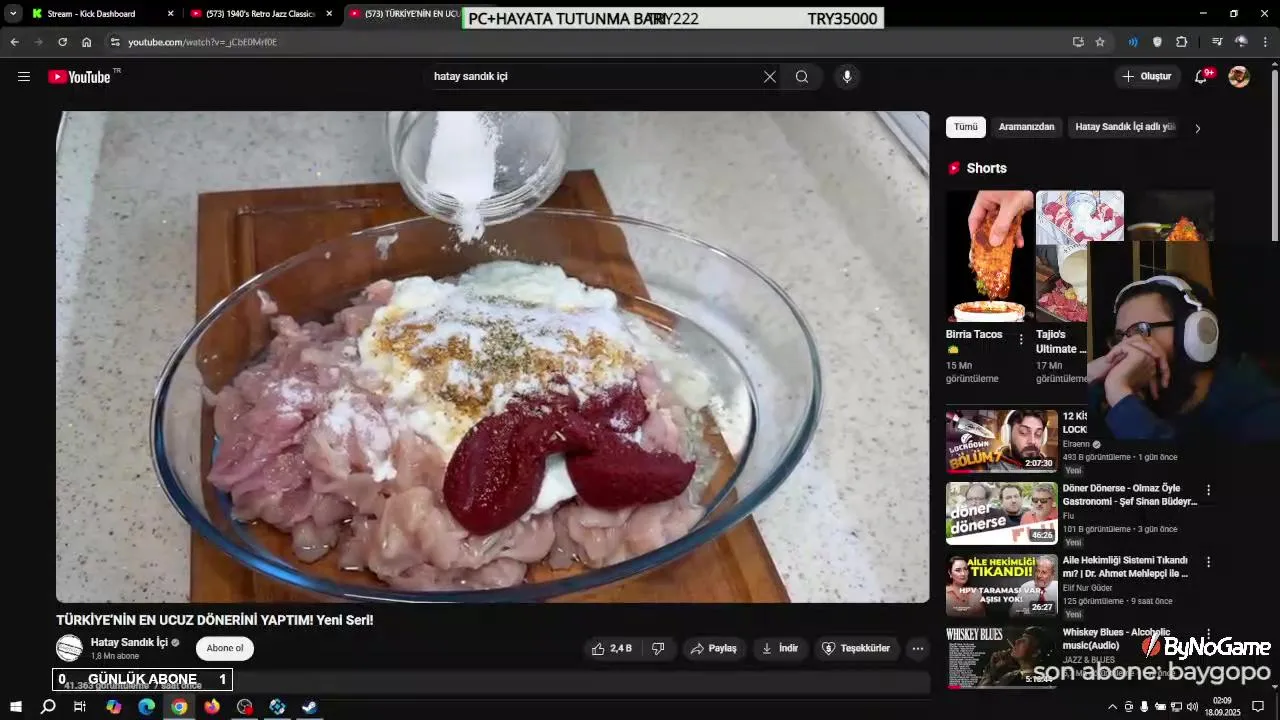Select the Hatay Sandık İçi adlı chip

(1125, 127)
